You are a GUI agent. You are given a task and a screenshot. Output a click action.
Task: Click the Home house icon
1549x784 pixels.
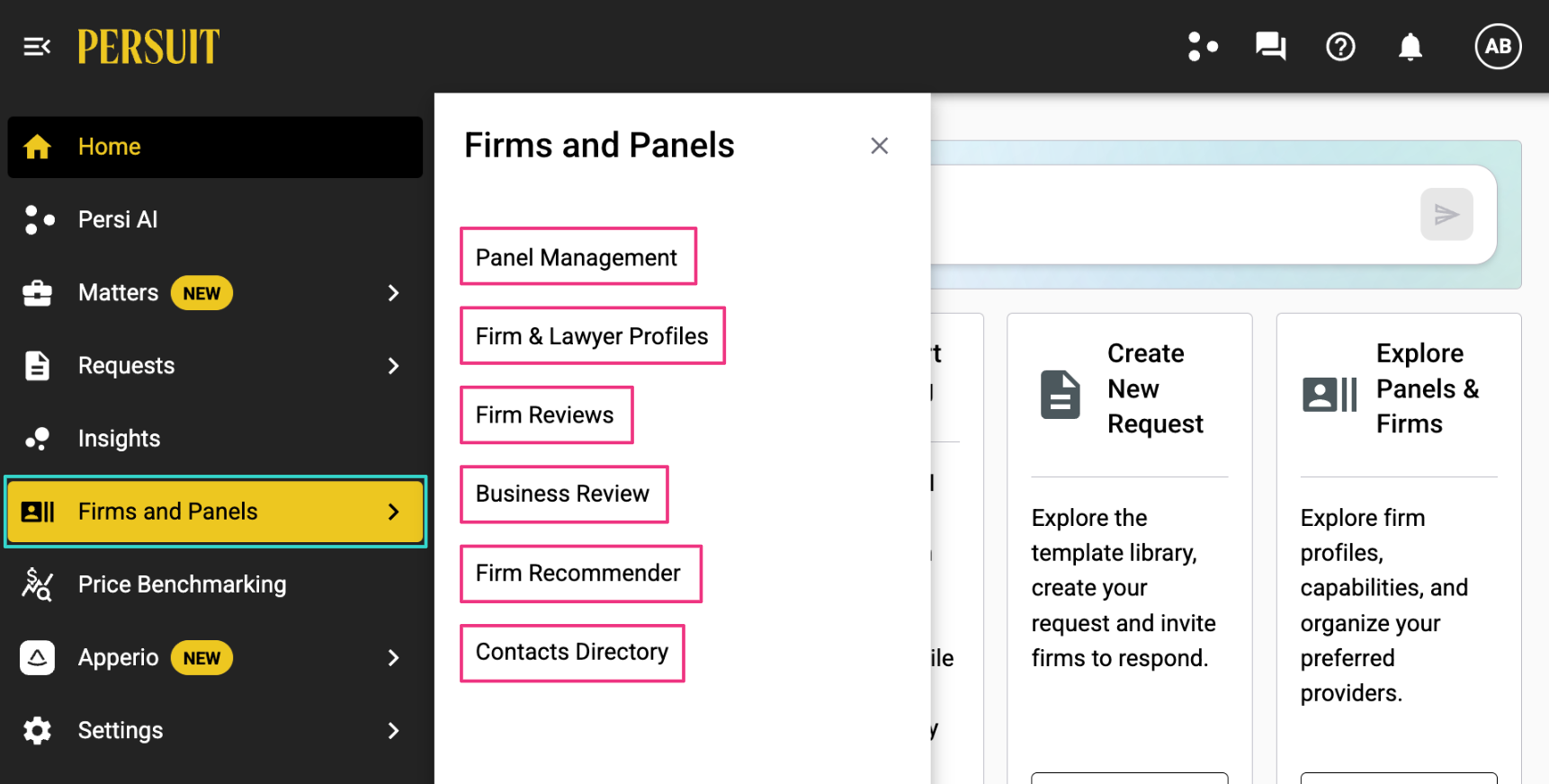point(37,147)
